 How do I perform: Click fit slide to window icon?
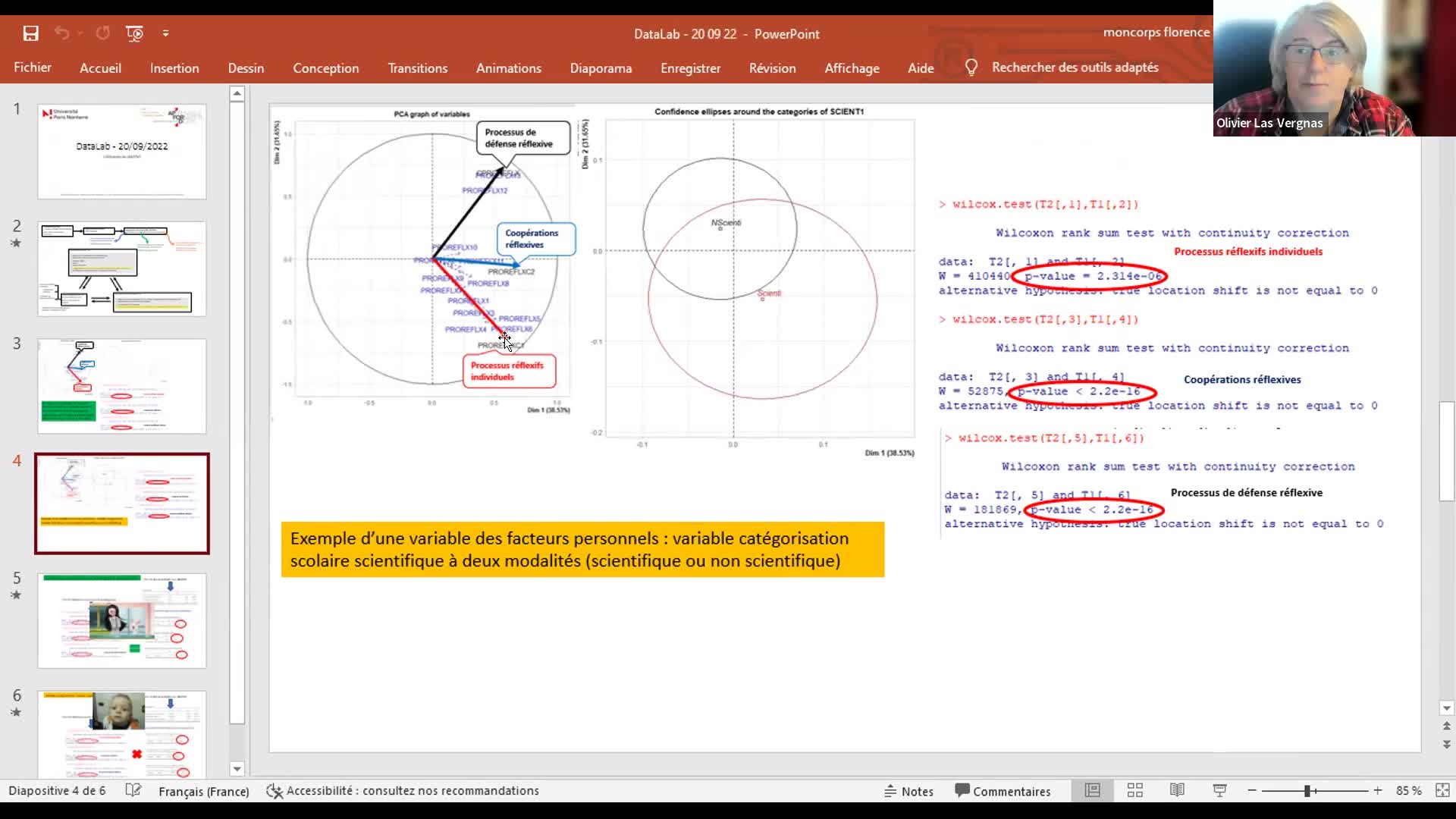1442,790
